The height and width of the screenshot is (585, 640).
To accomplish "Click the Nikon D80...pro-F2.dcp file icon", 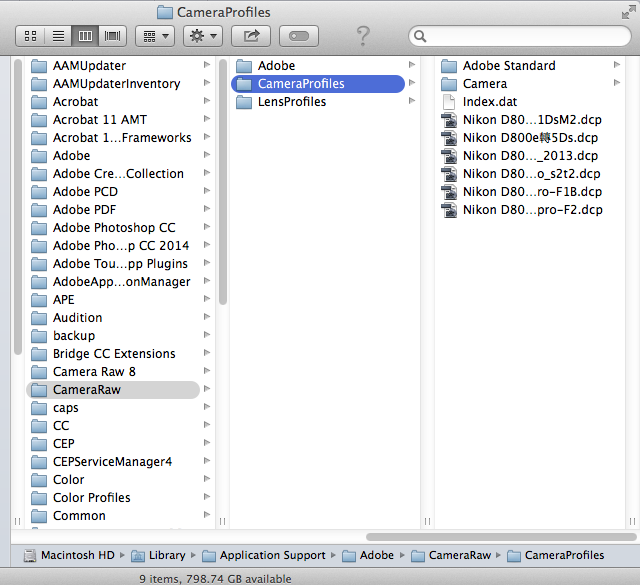I will tap(449, 210).
